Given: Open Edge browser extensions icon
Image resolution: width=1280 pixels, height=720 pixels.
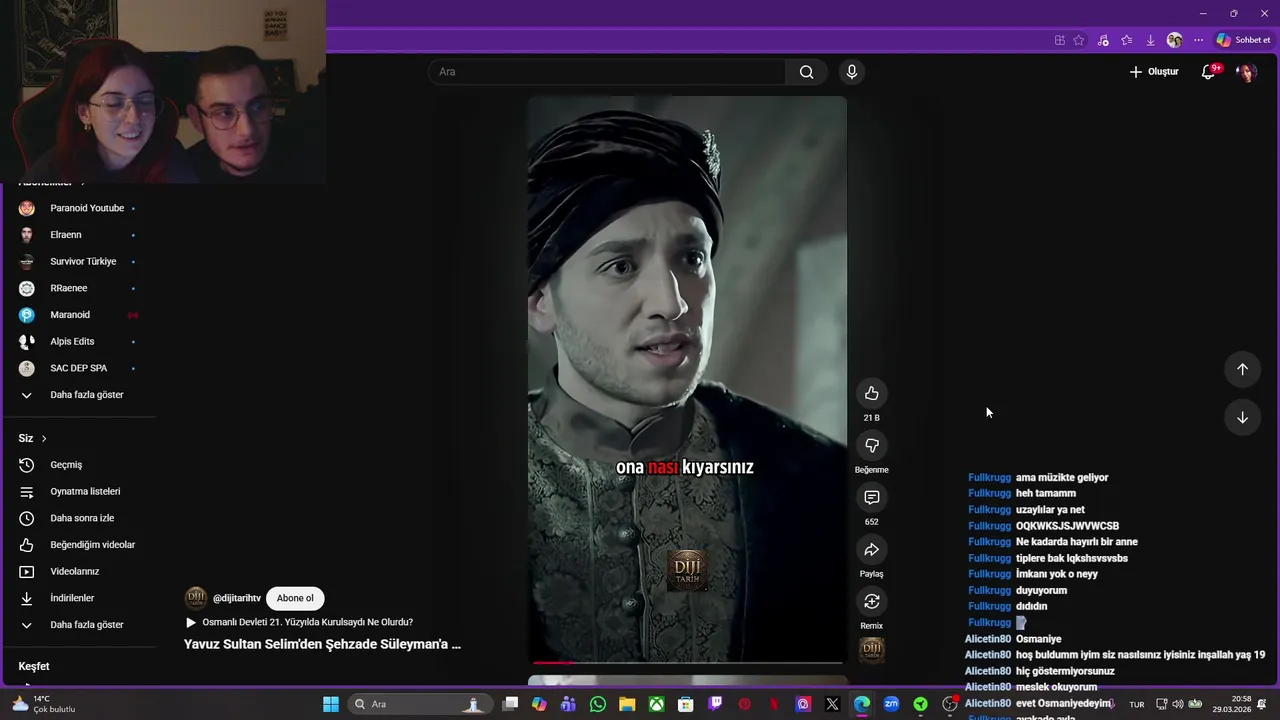Looking at the screenshot, I should 1059,40.
